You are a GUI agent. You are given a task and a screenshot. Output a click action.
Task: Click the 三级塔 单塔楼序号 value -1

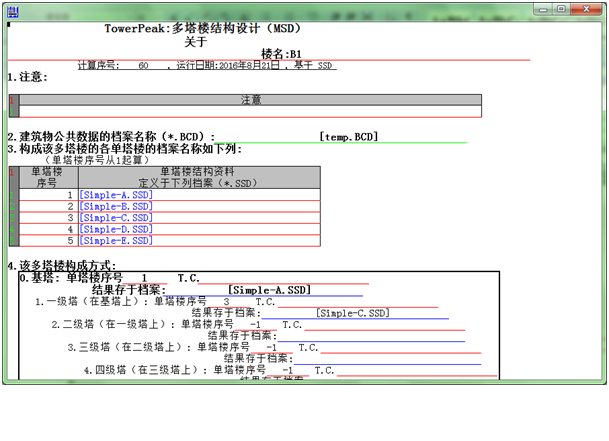[271, 347]
